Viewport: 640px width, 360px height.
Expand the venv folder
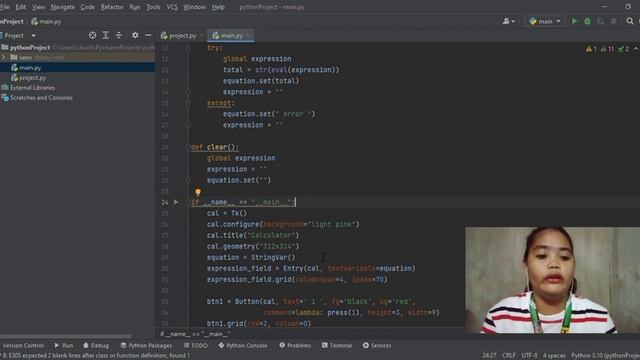point(4,58)
